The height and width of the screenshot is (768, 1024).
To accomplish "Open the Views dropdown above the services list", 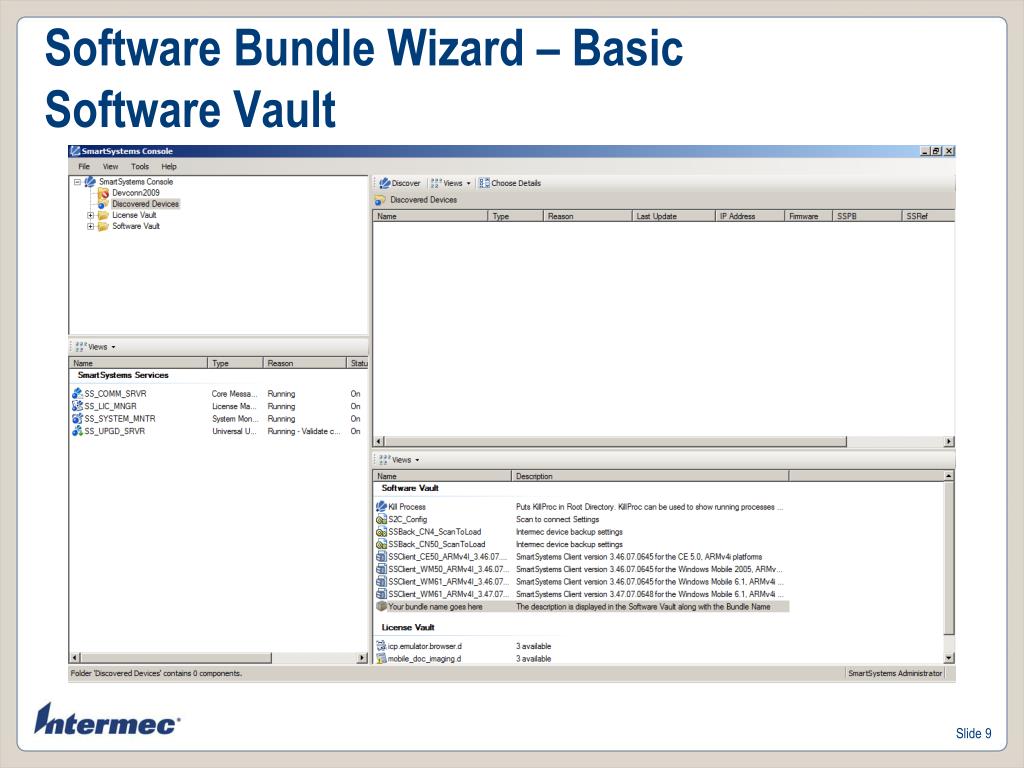I will (95, 347).
